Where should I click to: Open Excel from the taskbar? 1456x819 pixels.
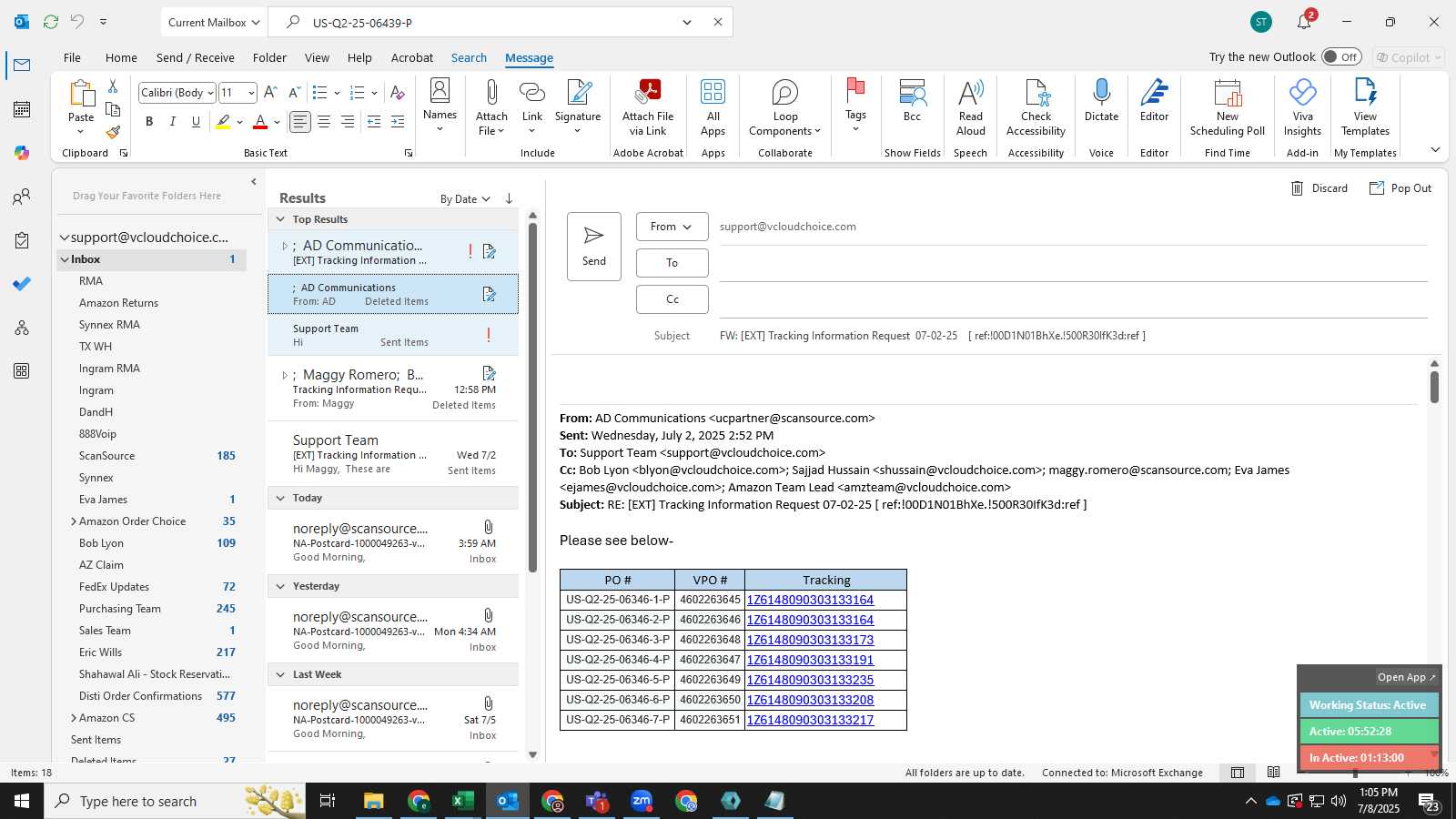click(x=462, y=801)
